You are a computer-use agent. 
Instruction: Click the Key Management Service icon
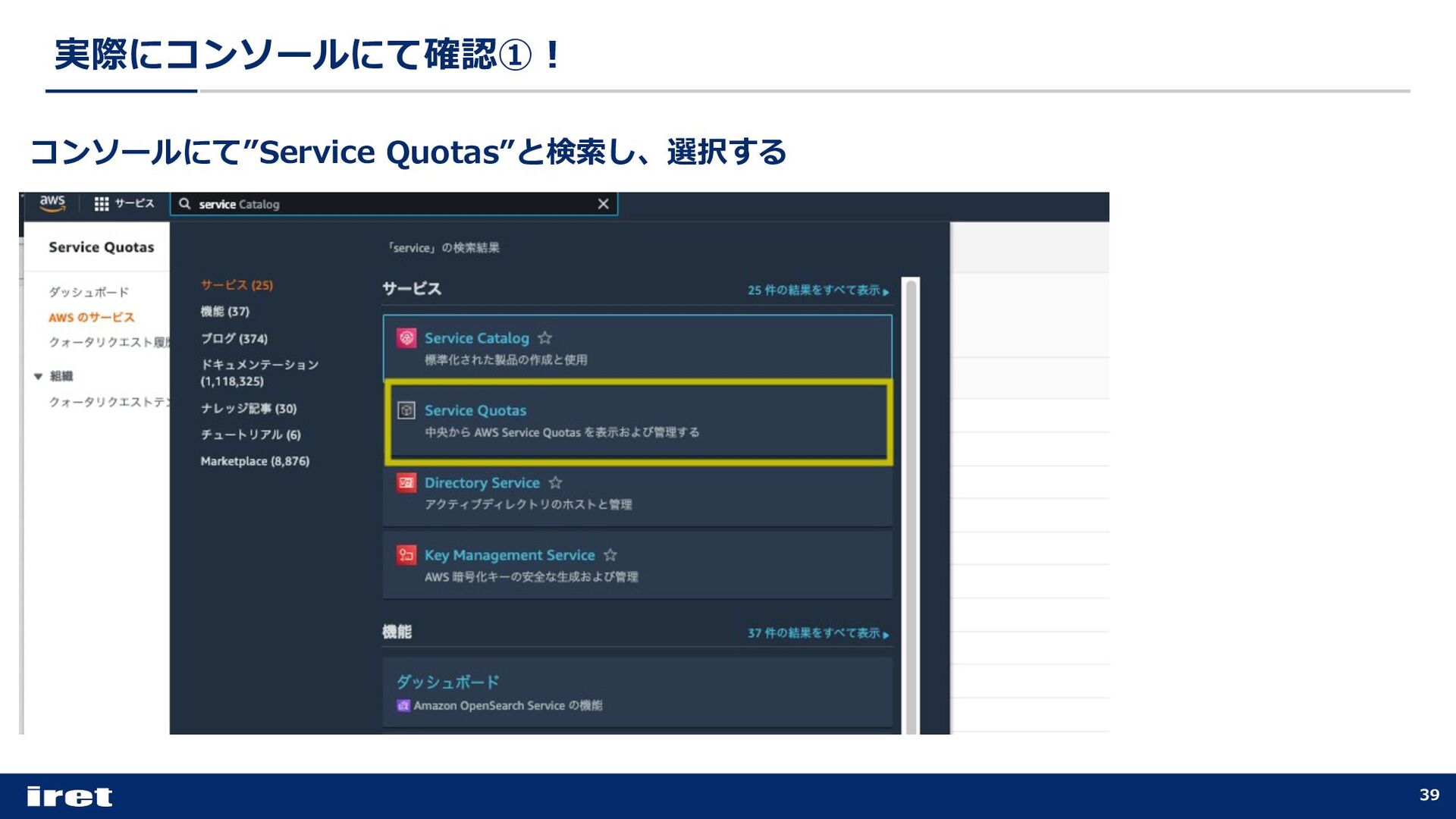(x=406, y=555)
